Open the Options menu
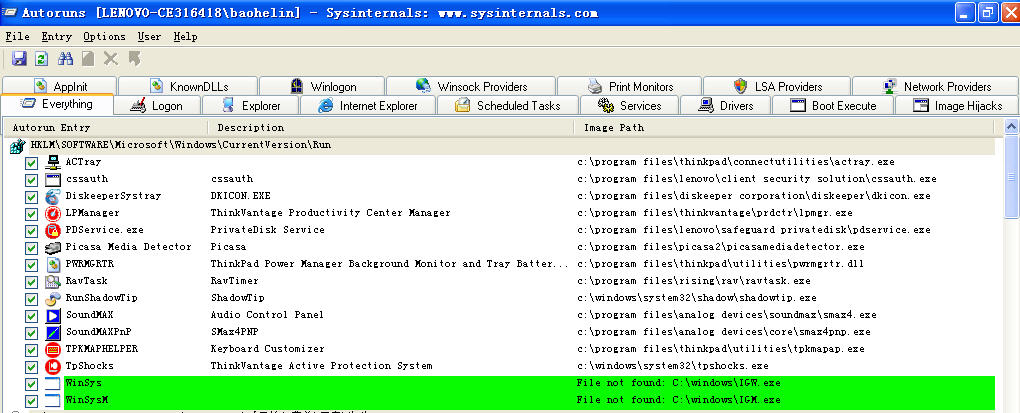Viewport: 1020px width, 413px height. [x=104, y=36]
